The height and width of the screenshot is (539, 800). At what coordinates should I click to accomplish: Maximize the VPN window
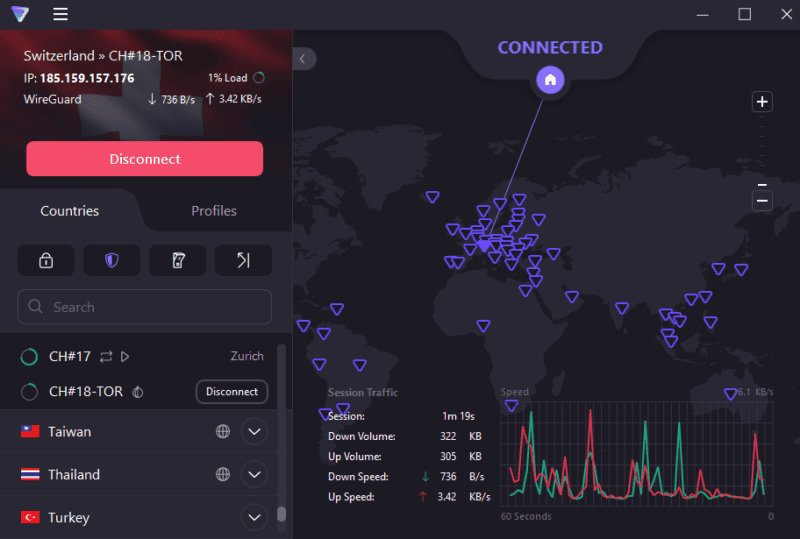click(x=745, y=14)
